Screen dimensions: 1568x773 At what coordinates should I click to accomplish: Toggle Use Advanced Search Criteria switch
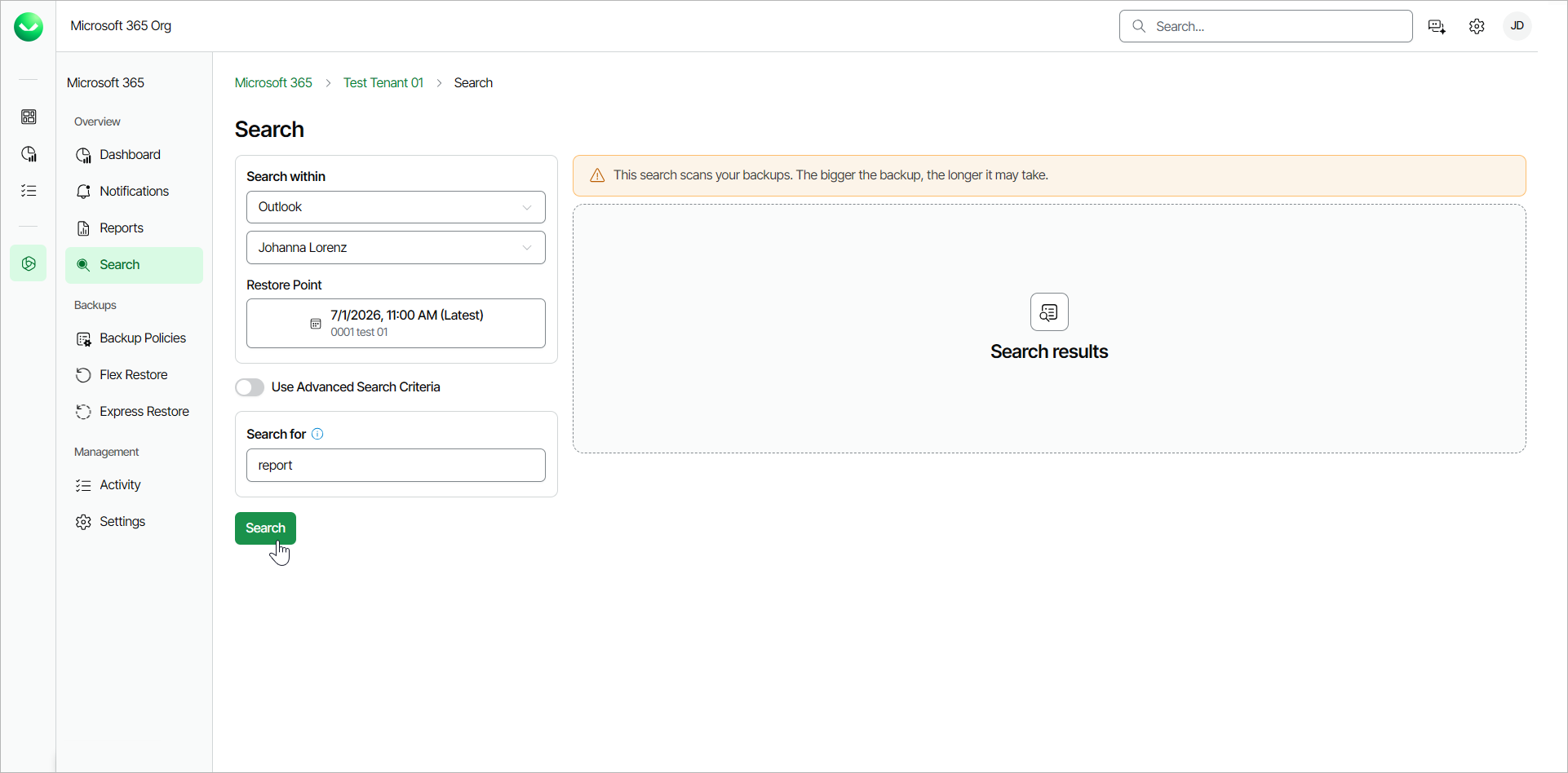pos(250,387)
